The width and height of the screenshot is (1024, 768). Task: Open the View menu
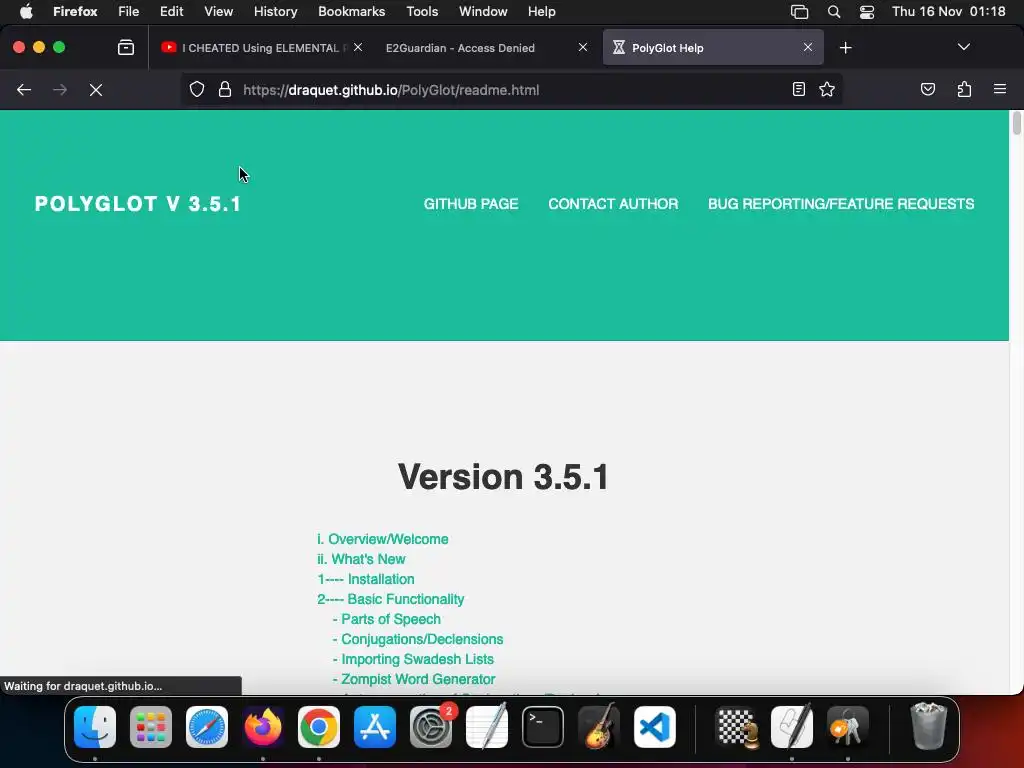(x=218, y=12)
